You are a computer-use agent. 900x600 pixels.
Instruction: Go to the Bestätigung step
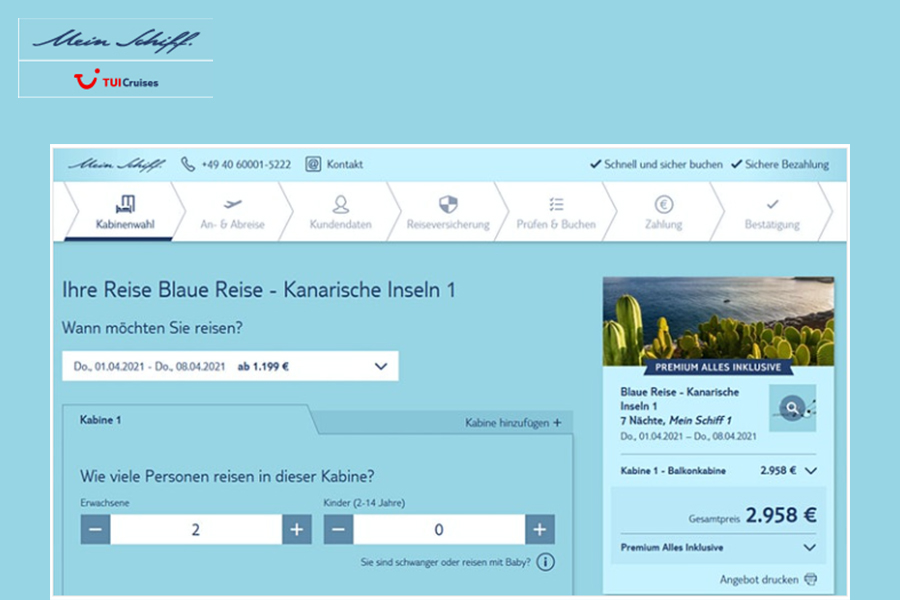coord(773,211)
